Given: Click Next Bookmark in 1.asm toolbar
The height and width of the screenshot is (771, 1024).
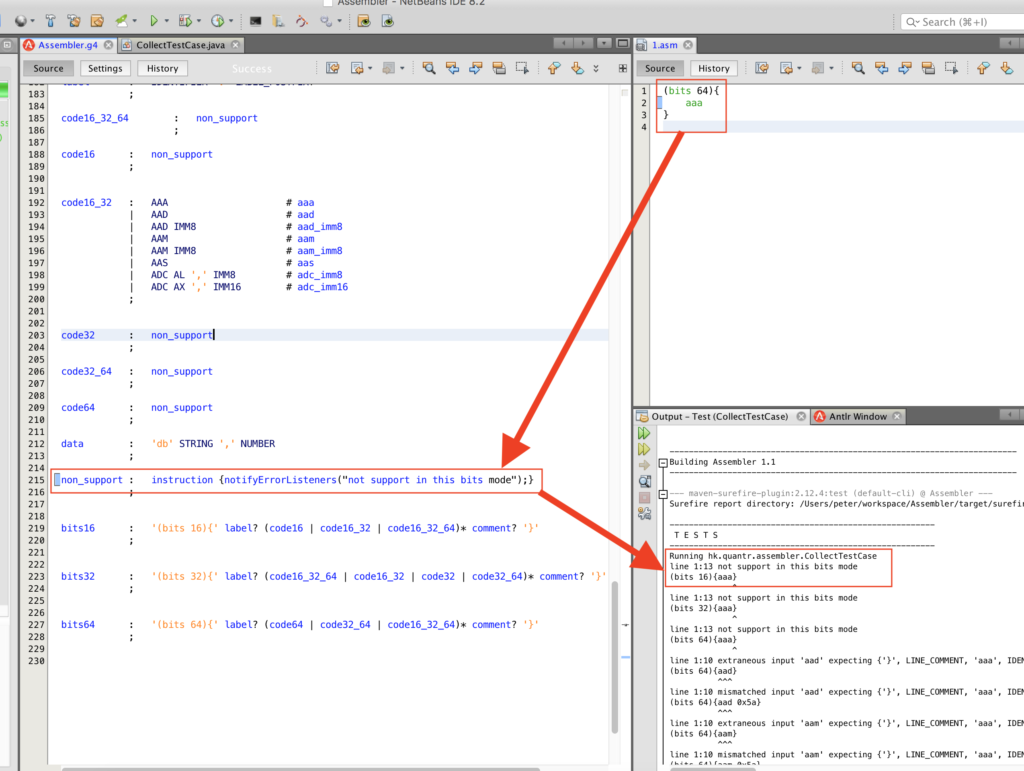Looking at the screenshot, I should 1006,68.
